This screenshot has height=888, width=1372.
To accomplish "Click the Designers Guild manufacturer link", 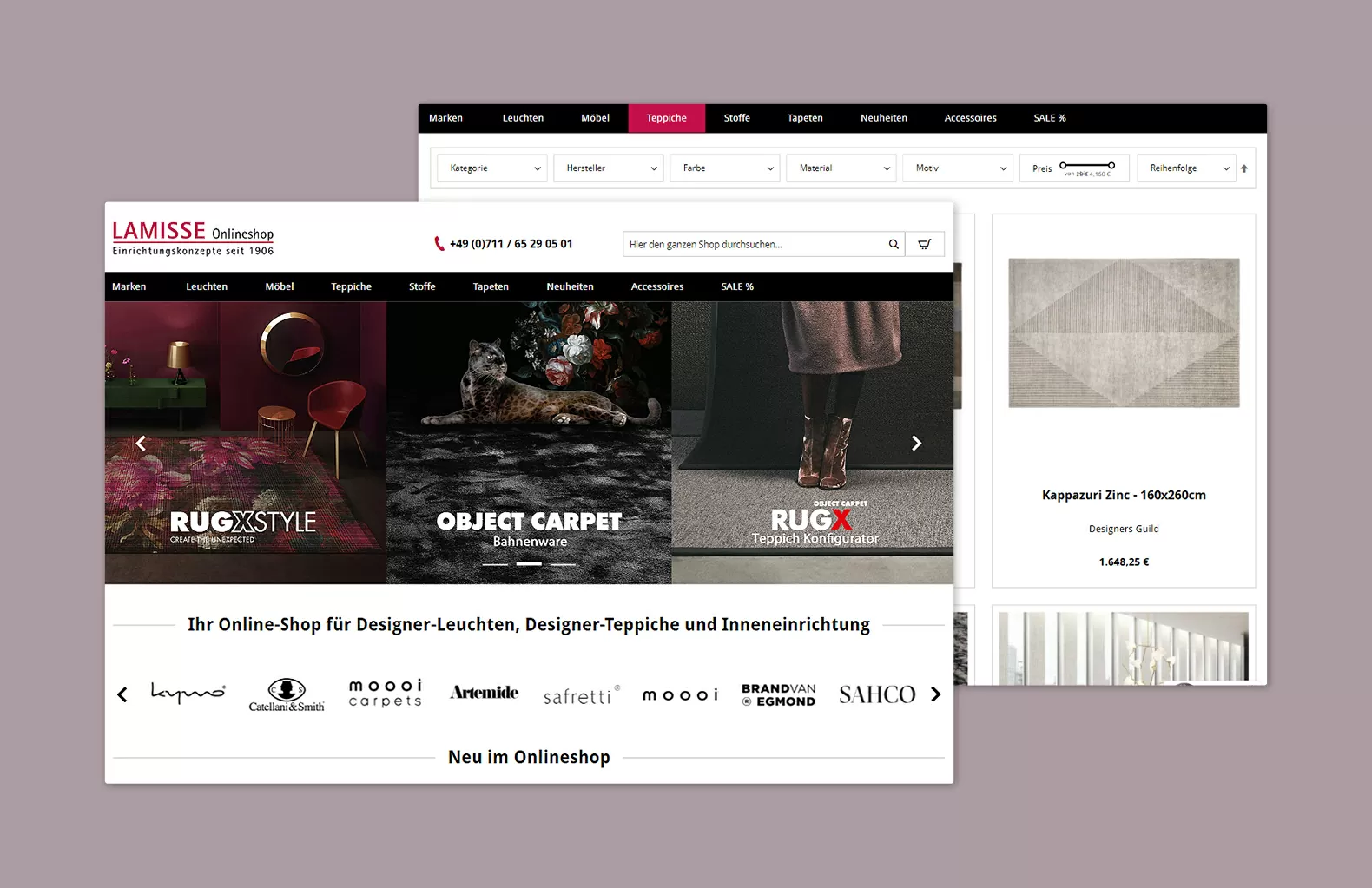I will pyautogui.click(x=1124, y=529).
